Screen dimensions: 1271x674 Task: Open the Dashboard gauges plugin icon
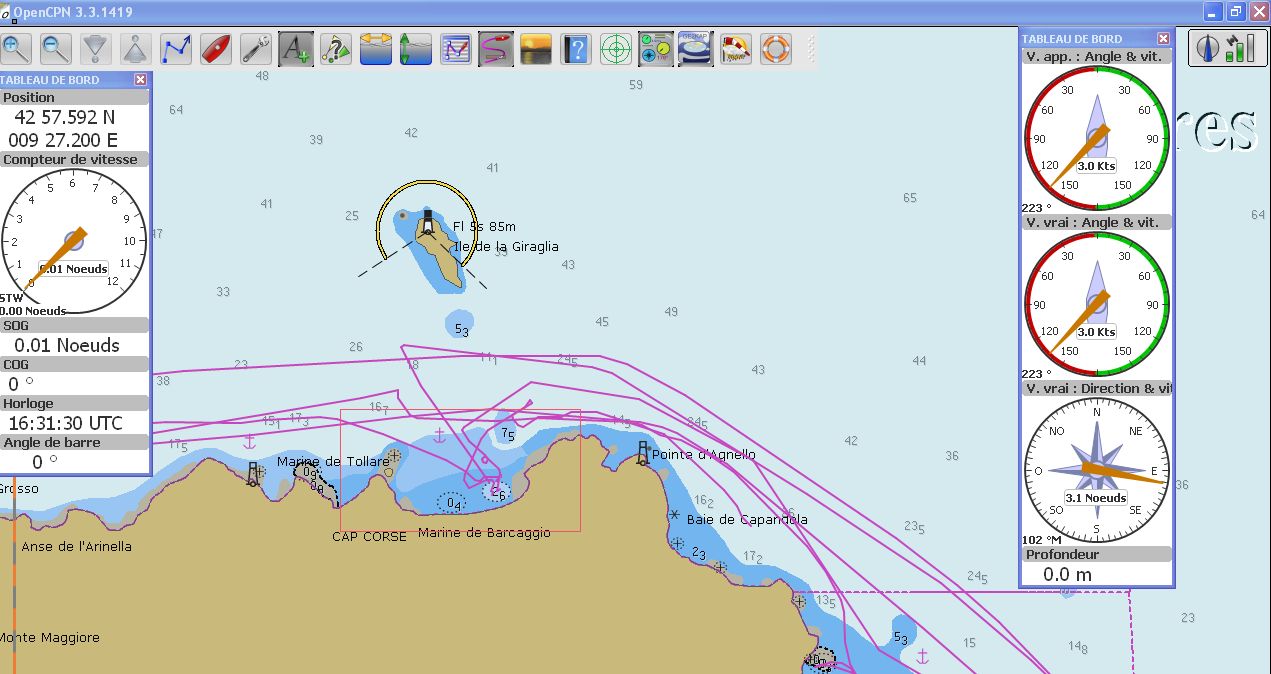(656, 48)
